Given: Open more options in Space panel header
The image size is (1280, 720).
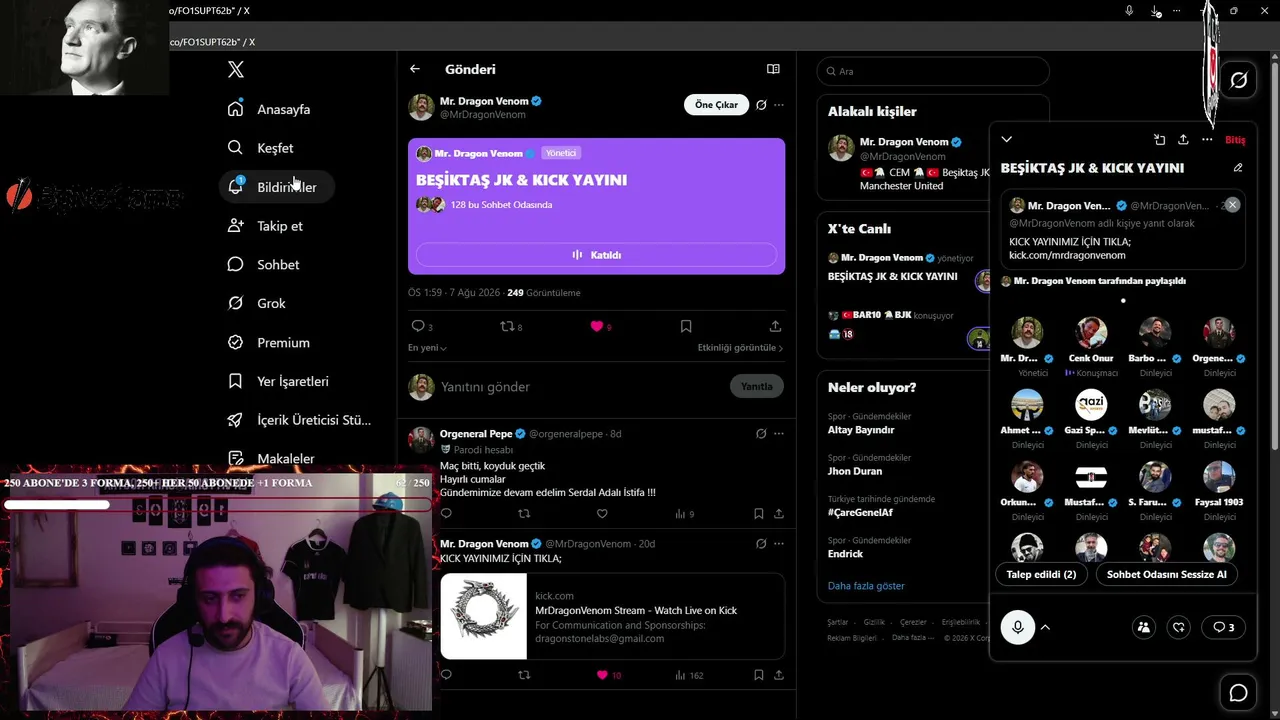Looking at the screenshot, I should pyautogui.click(x=1207, y=140).
